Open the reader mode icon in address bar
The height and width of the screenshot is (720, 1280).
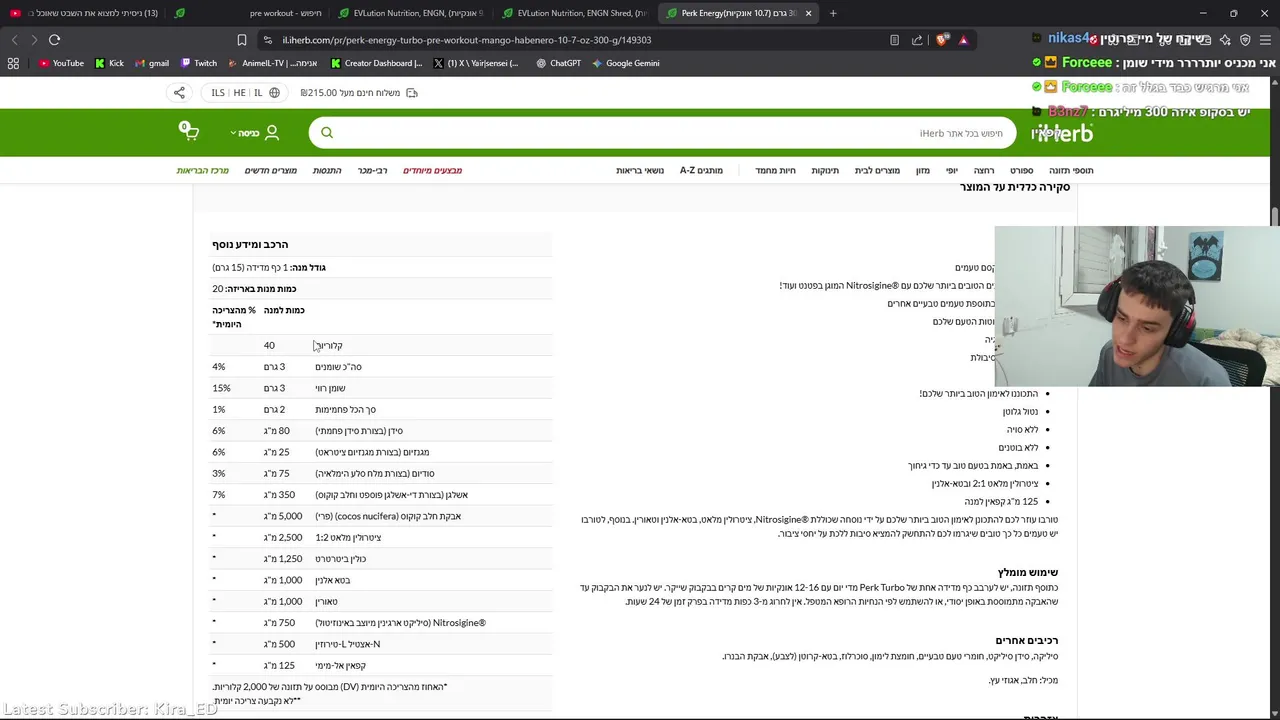click(x=894, y=40)
